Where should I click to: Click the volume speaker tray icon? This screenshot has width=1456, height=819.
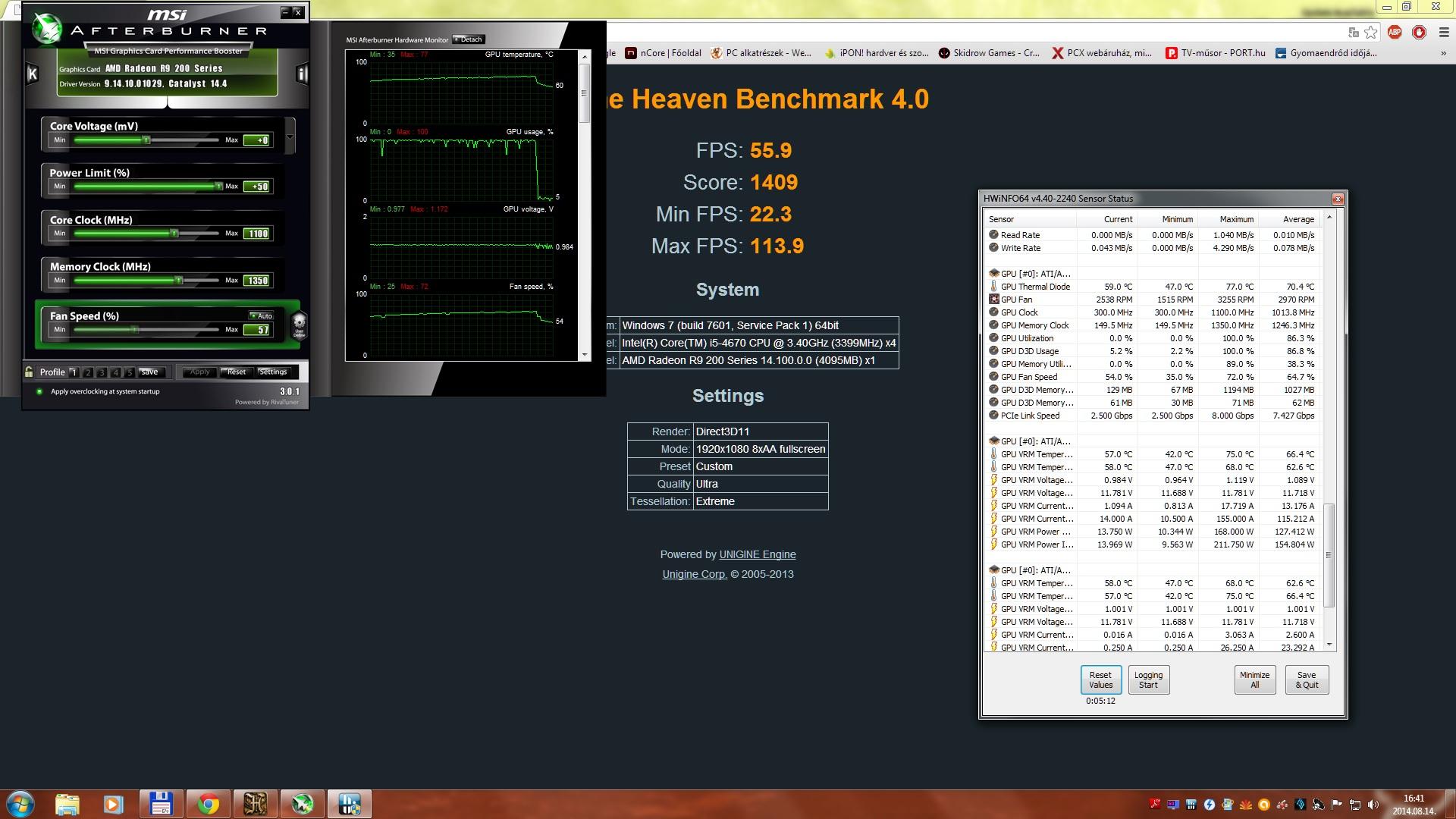coord(1373,805)
